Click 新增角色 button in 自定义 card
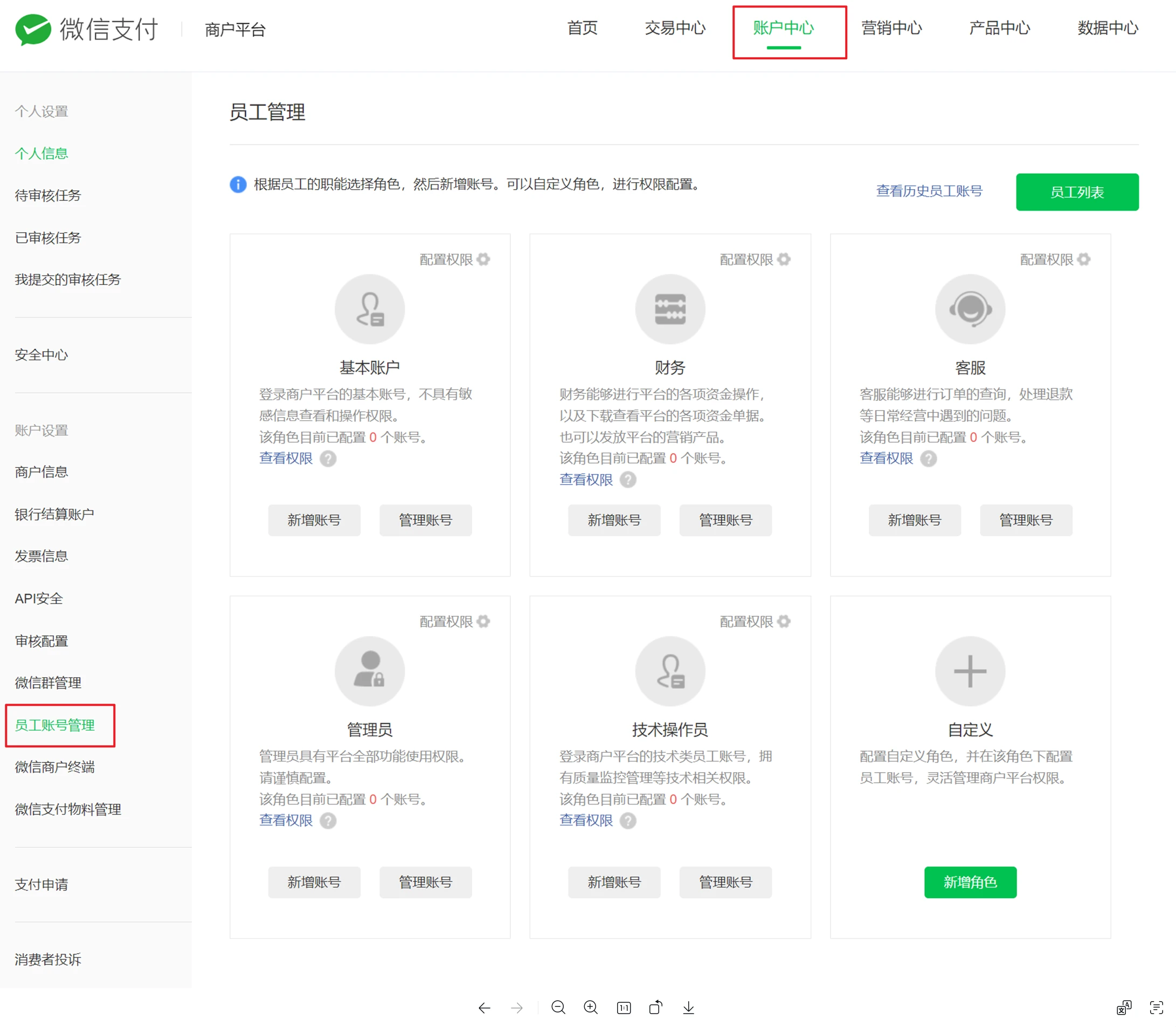 (970, 883)
